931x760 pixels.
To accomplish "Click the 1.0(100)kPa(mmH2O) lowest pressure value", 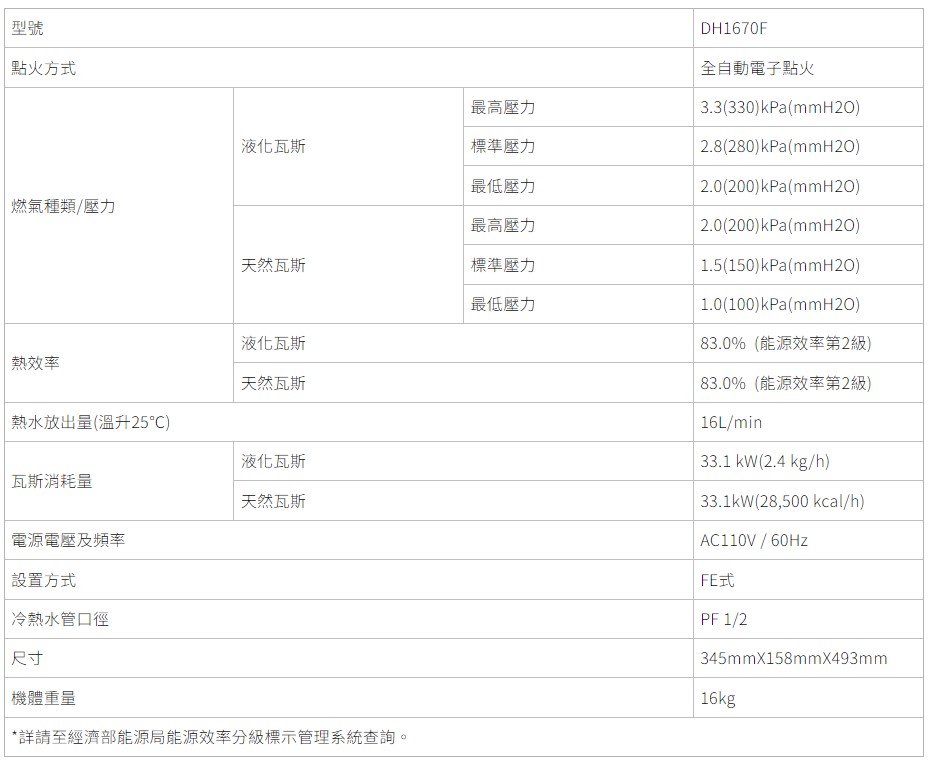I will click(x=780, y=304).
